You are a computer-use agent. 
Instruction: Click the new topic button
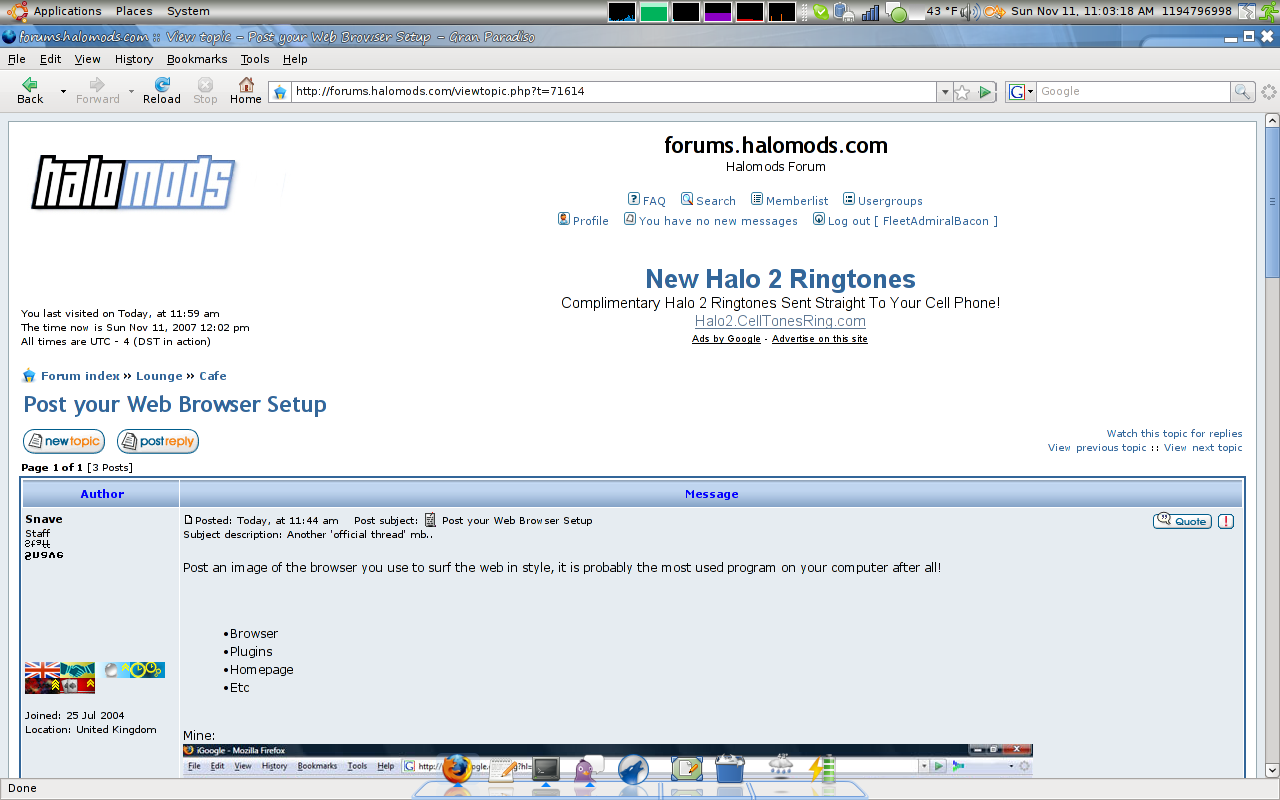click(64, 441)
